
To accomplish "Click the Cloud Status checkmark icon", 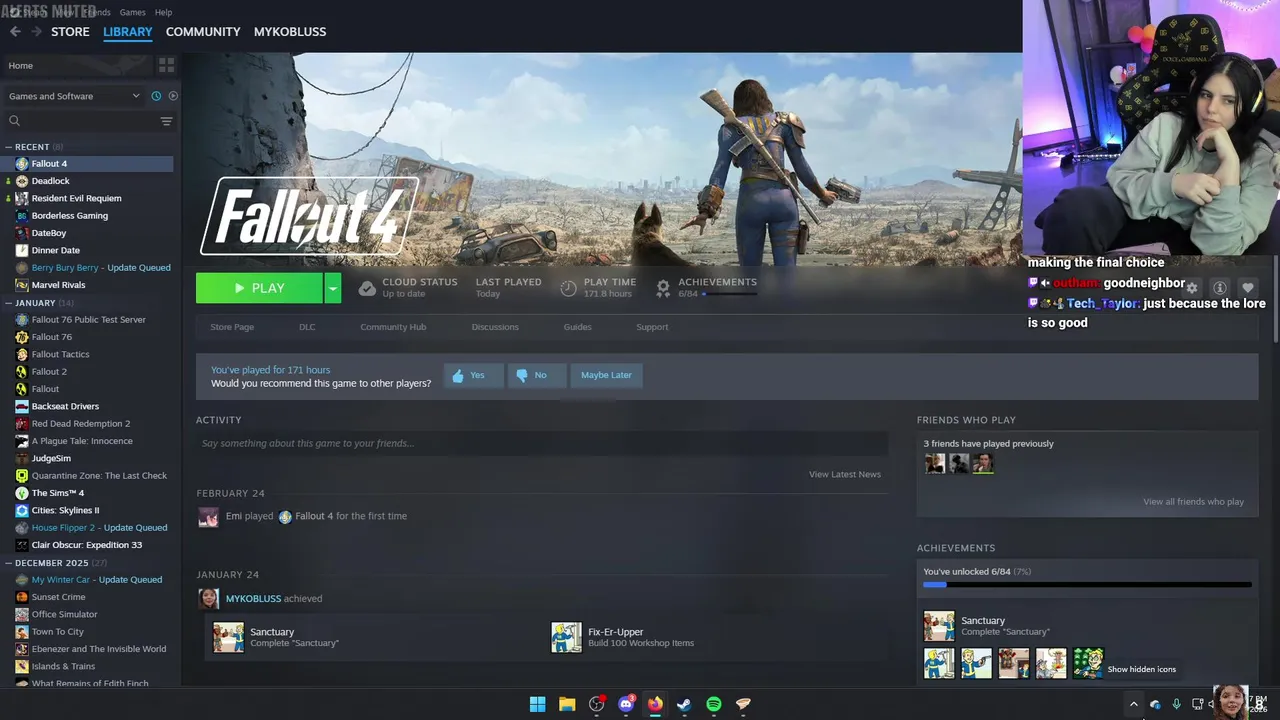I will pos(367,288).
